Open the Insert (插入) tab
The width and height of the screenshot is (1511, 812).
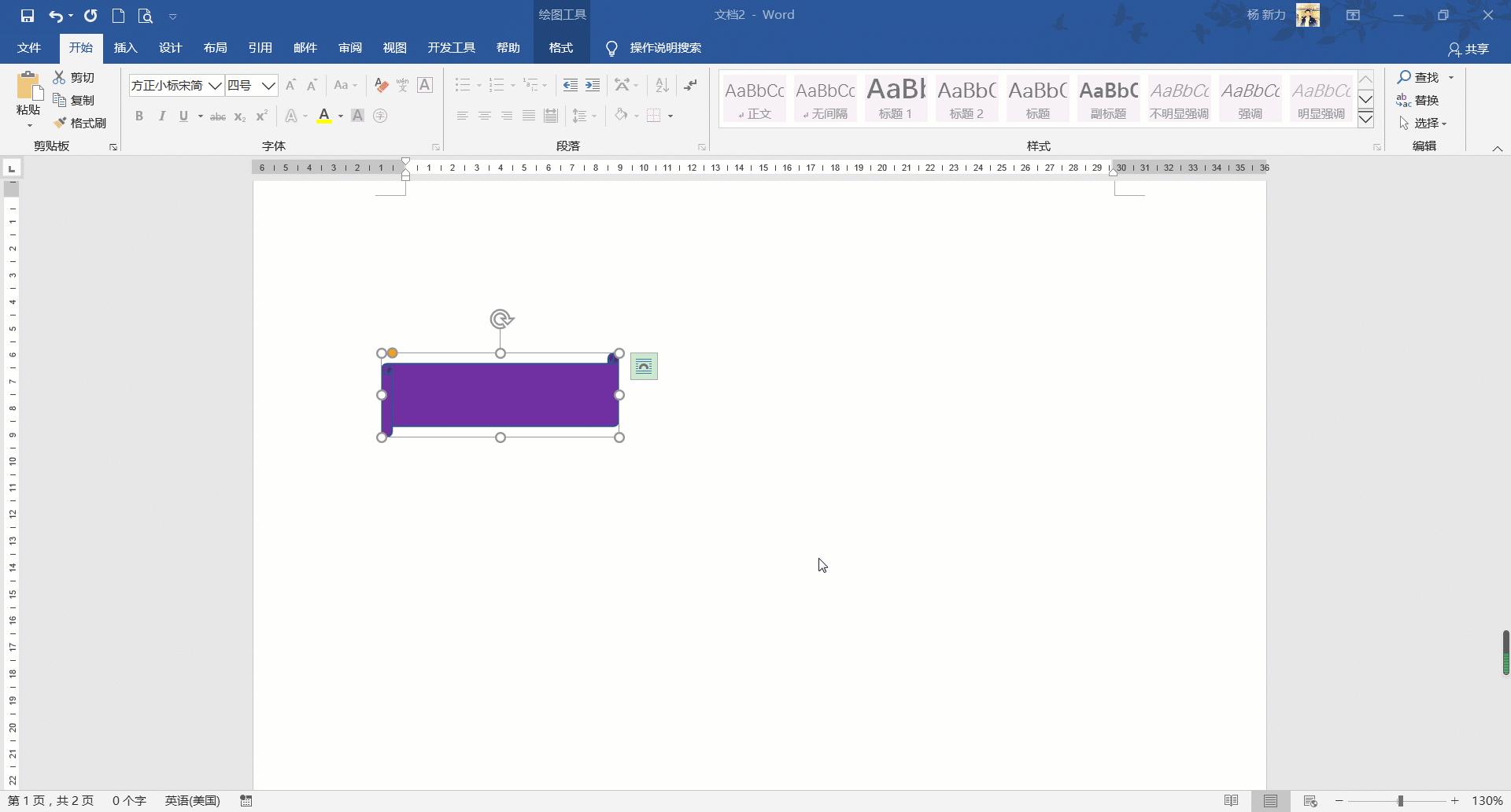125,48
